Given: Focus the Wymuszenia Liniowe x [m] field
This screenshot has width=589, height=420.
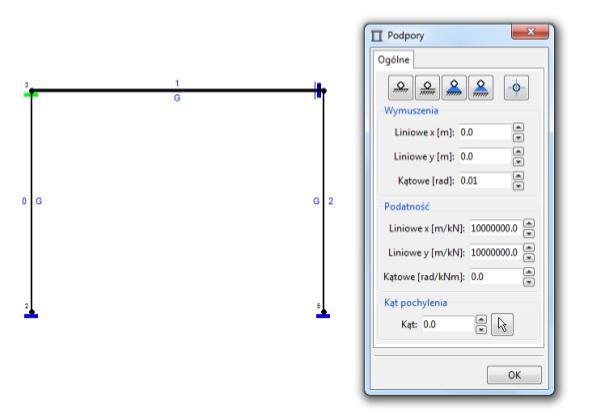Looking at the screenshot, I should coord(485,132).
